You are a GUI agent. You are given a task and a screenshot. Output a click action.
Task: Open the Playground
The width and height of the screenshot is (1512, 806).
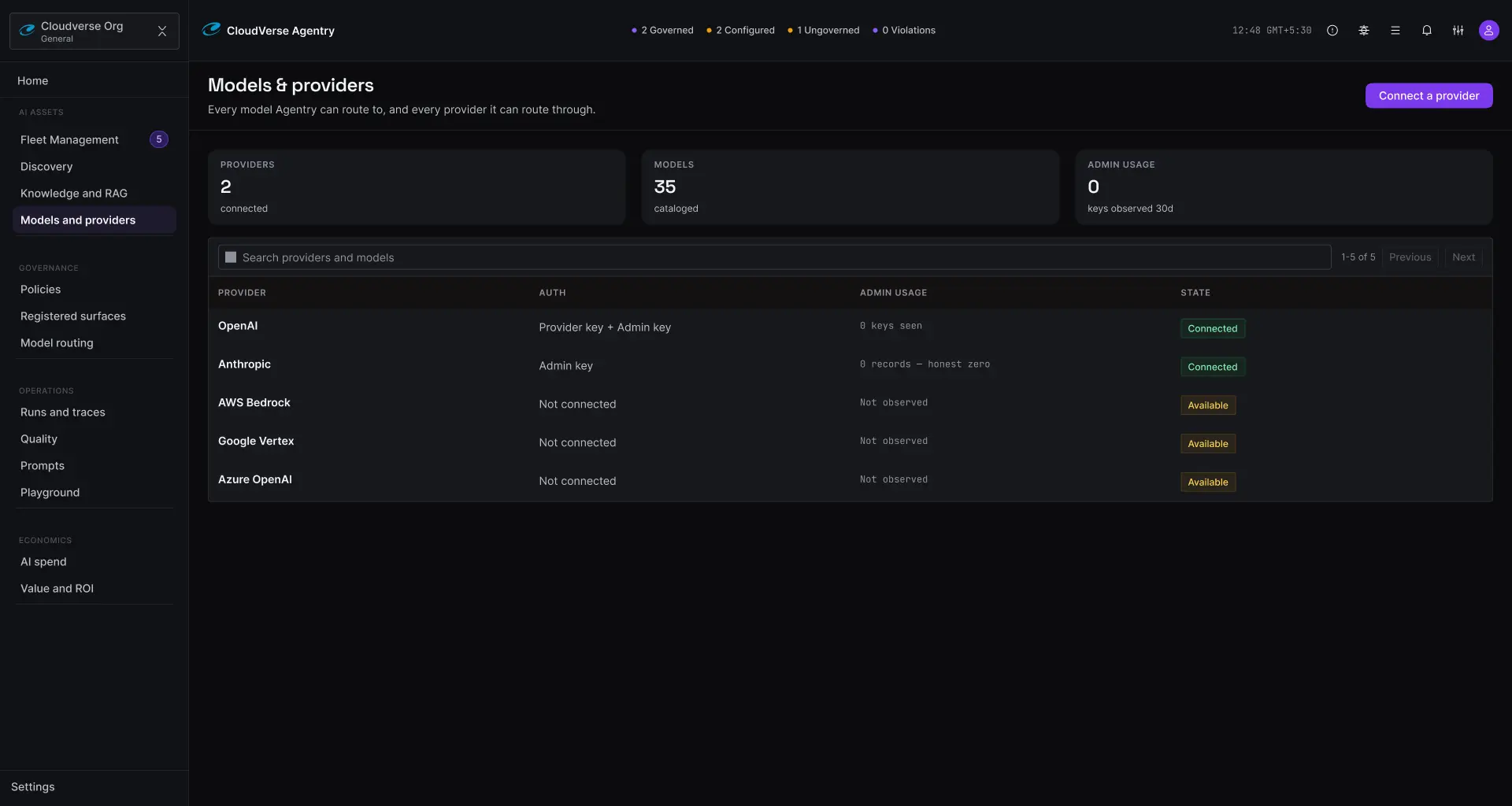point(50,493)
